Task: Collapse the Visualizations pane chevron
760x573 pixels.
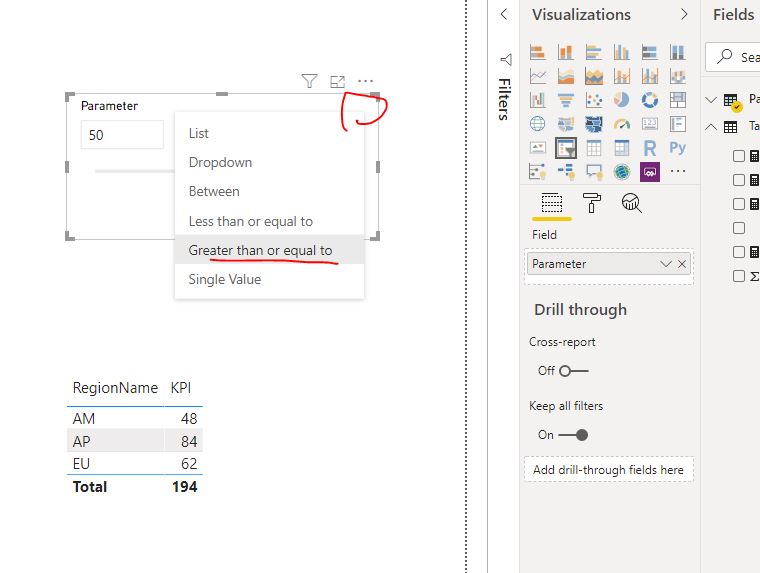Action: [684, 14]
